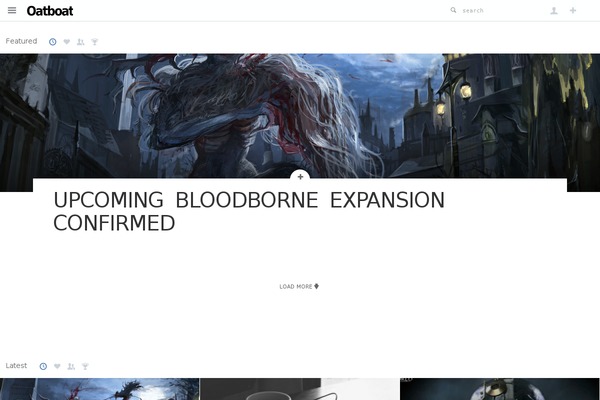Go to Oatboat home logo
The image size is (600, 400).
pos(50,11)
